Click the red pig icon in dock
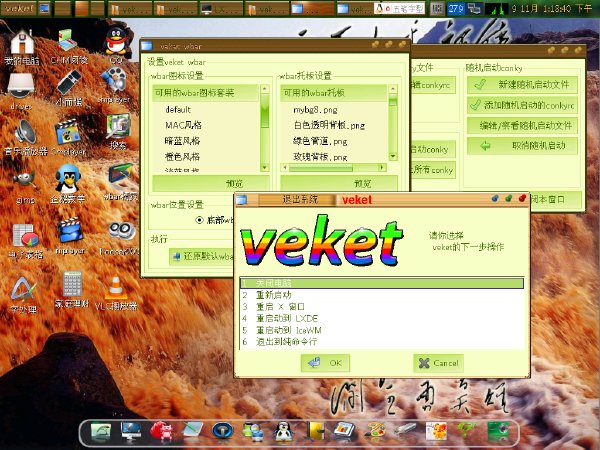The height and width of the screenshot is (450, 600). point(161,432)
